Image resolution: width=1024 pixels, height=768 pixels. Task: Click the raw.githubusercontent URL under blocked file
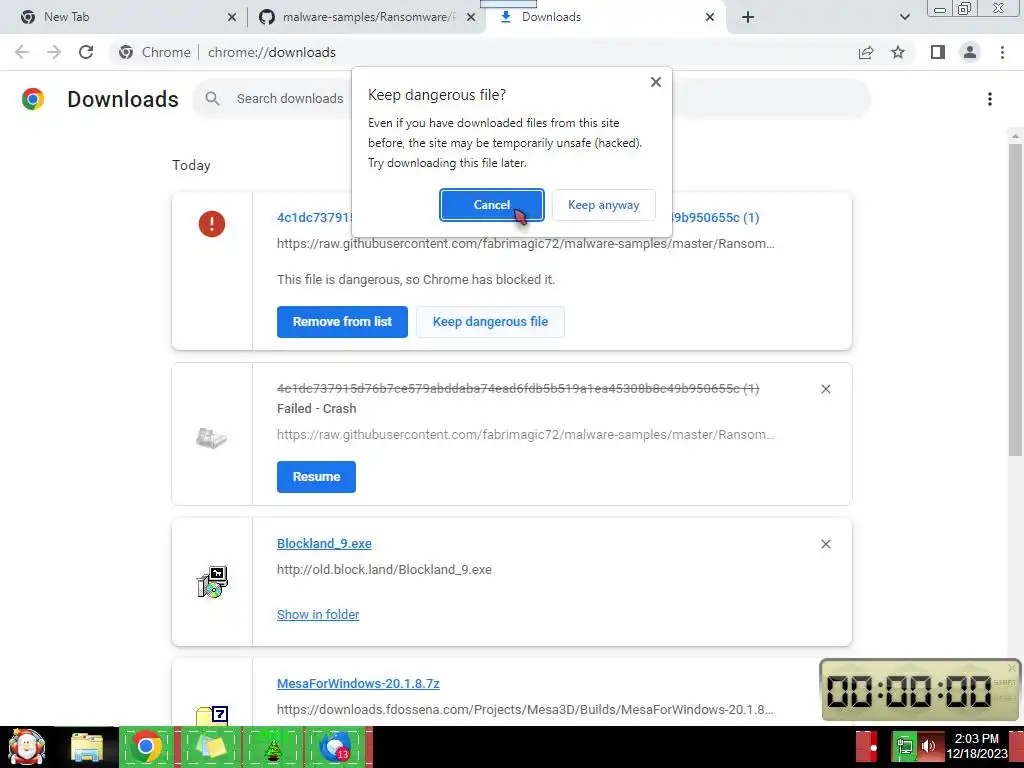tap(525, 244)
